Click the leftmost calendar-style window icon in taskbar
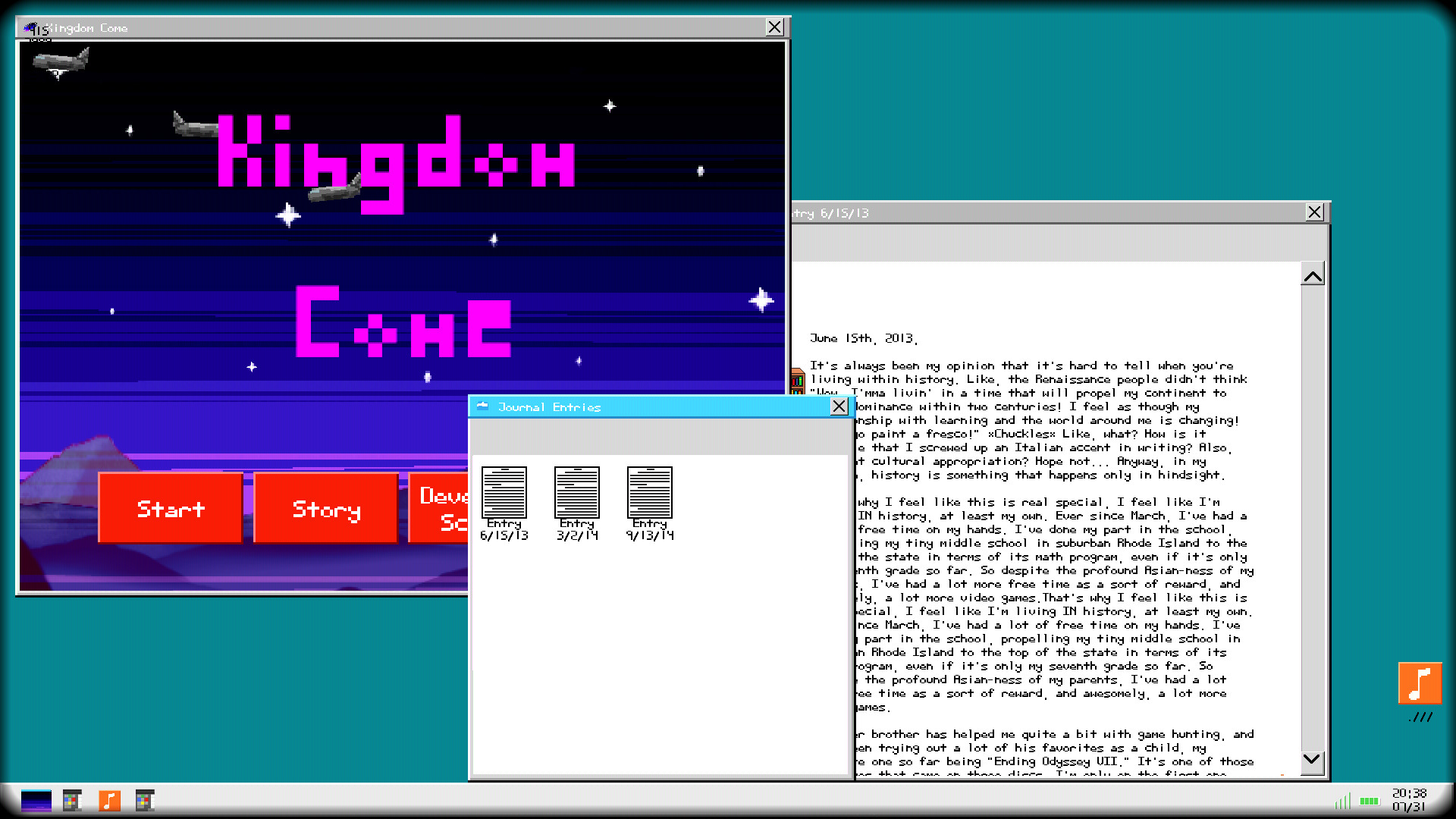Screen dimensions: 1456x819 pos(72,802)
